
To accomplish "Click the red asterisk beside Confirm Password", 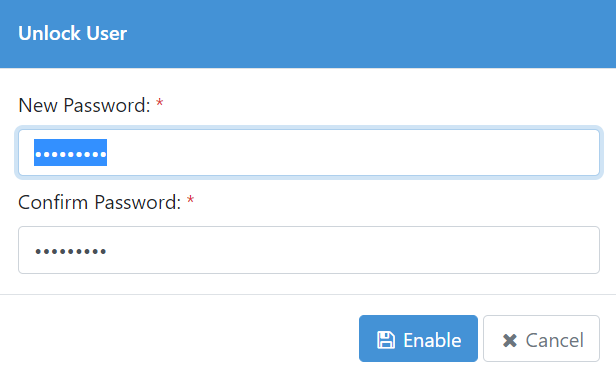I will point(191,200).
